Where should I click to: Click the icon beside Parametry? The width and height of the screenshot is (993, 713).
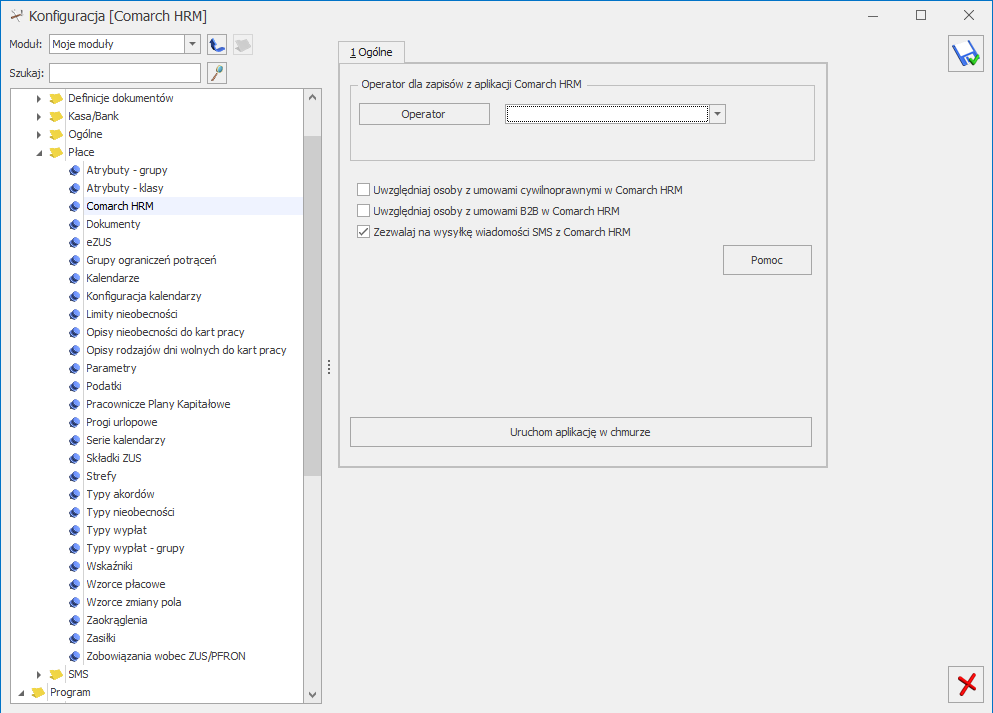point(74,369)
